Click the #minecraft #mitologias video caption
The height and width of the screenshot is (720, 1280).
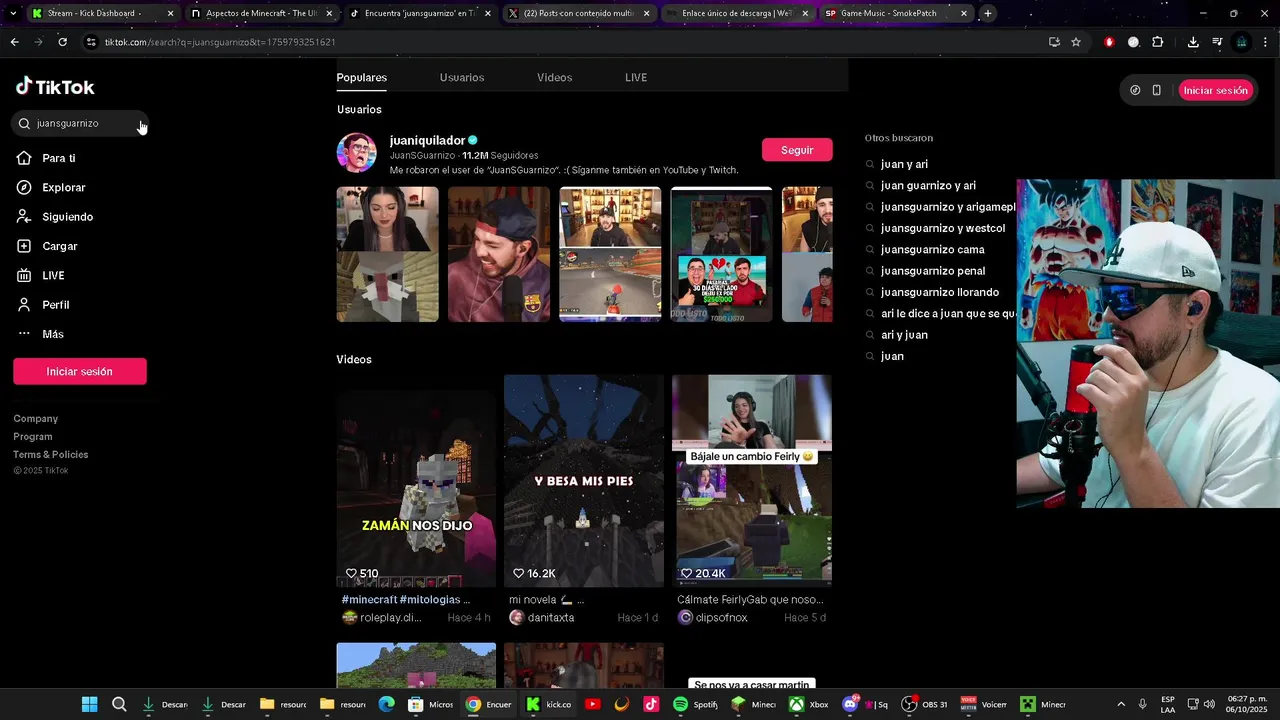(405, 600)
